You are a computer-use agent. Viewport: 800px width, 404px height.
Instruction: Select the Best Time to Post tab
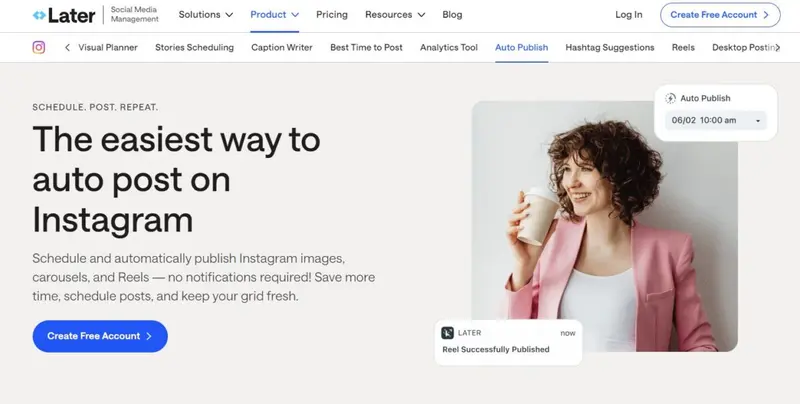point(367,47)
